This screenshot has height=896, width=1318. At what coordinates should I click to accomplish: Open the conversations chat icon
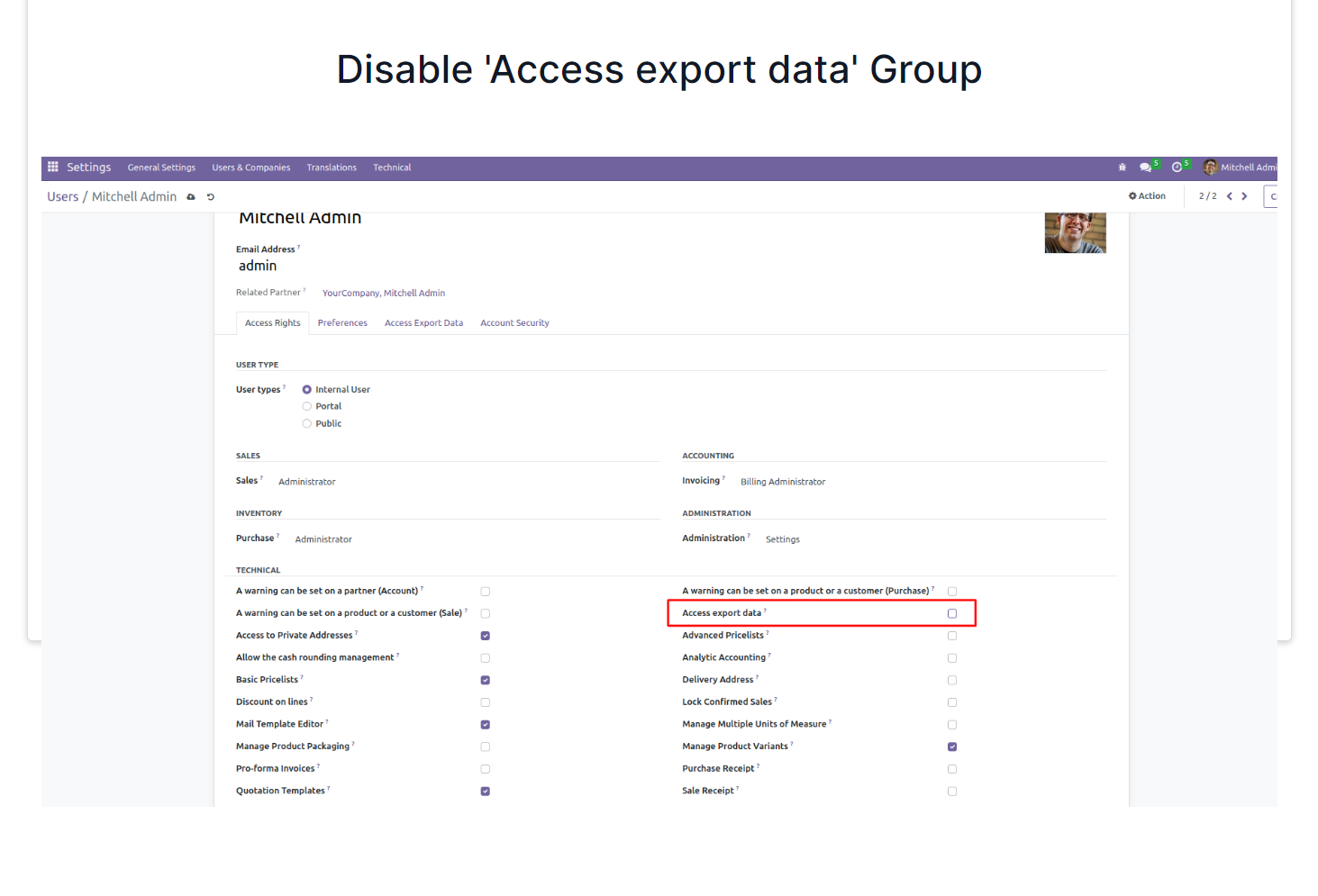tap(1145, 167)
